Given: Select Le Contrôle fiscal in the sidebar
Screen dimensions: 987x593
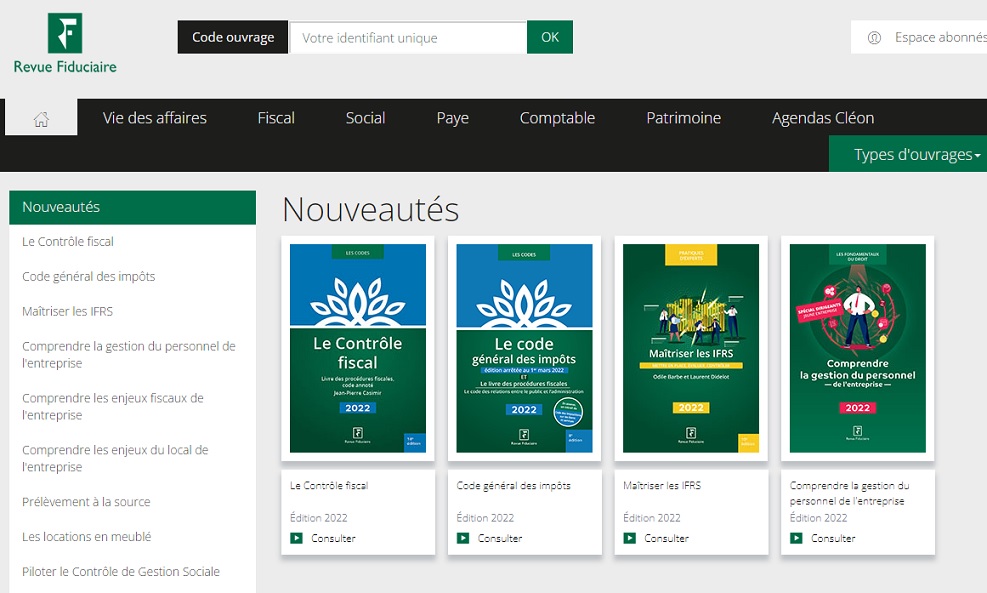Looking at the screenshot, I should click(x=68, y=242).
